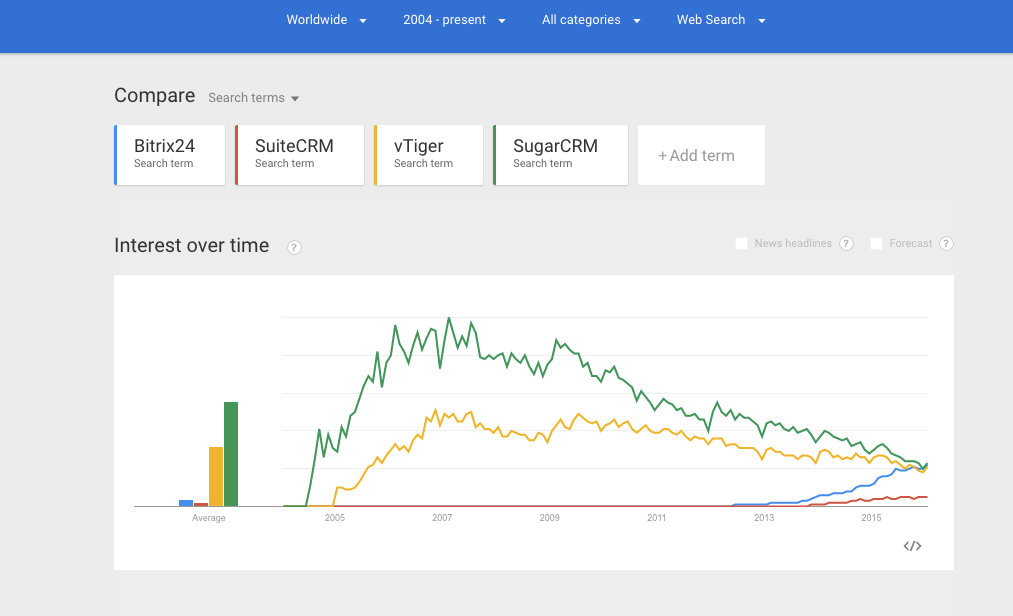Viewport: 1013px width, 616px height.
Task: Open help icon beside Interest over time
Action: coord(294,247)
